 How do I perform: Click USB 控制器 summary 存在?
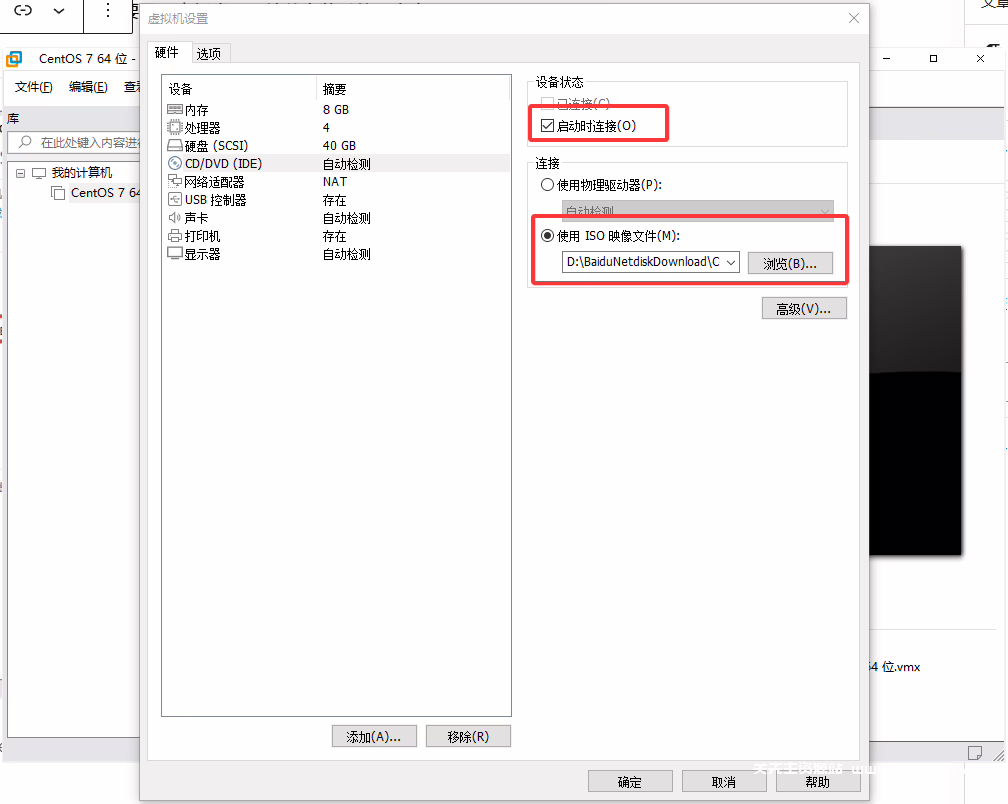tap(334, 200)
